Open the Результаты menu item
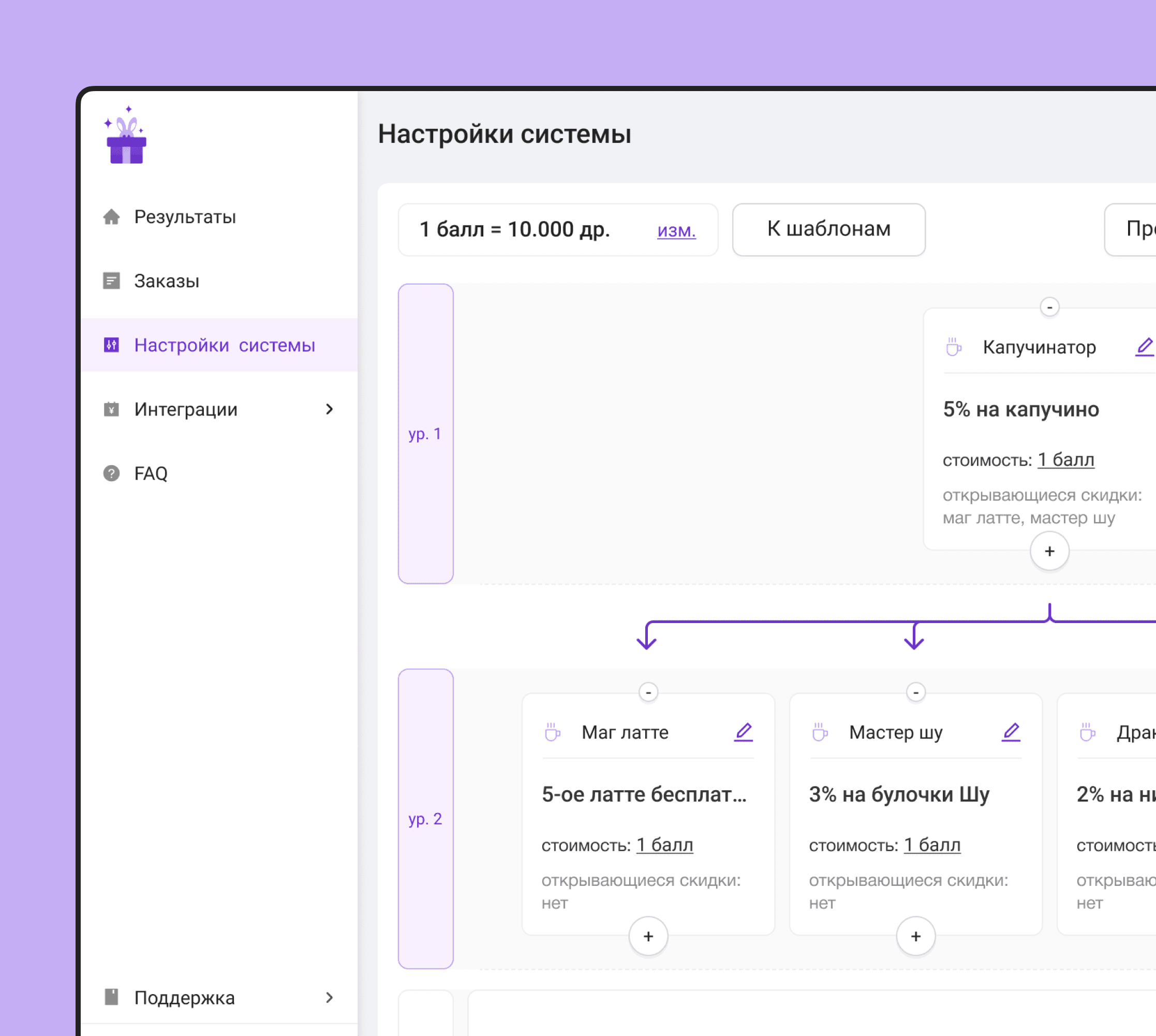This screenshot has width=1156, height=1036. click(x=184, y=217)
